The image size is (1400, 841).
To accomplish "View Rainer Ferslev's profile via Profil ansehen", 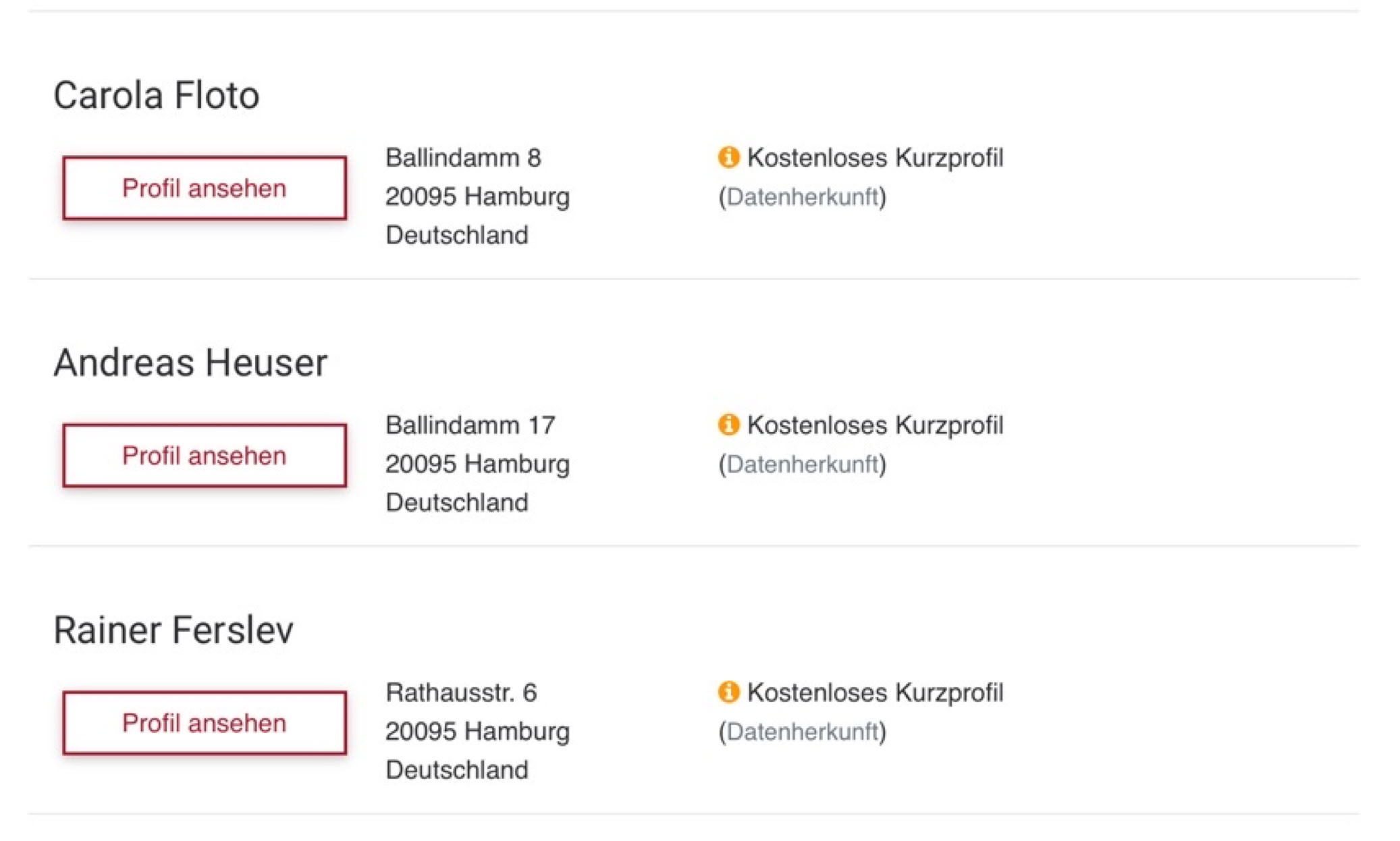I will tap(205, 723).
